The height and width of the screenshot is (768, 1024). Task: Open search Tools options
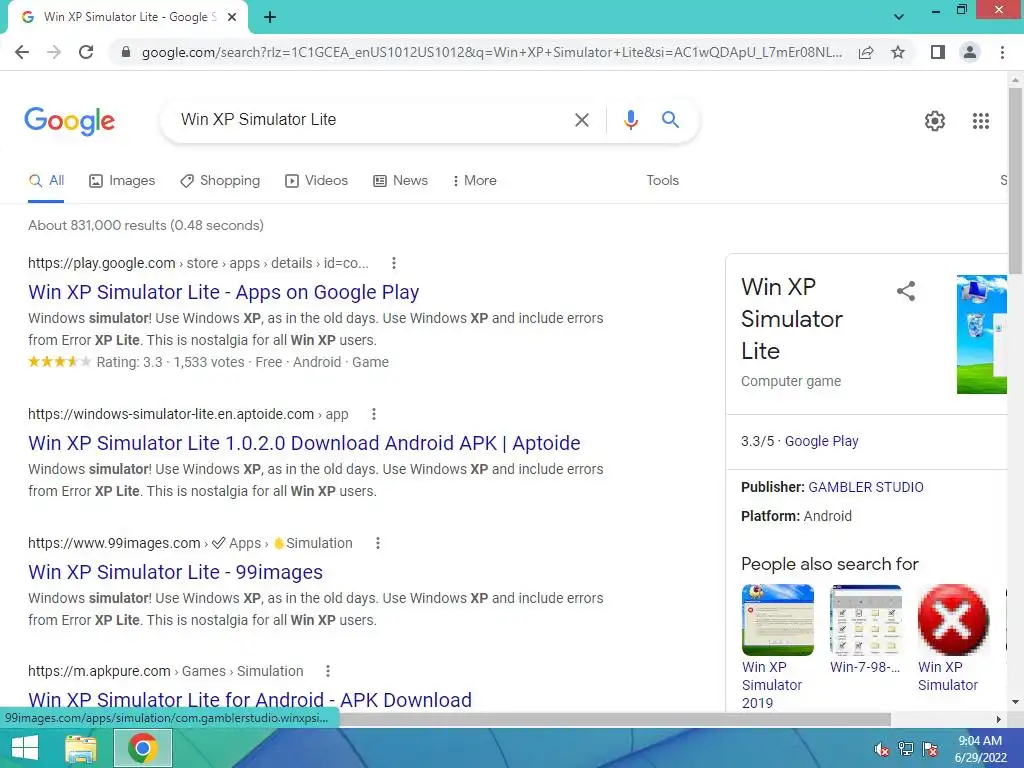[x=662, y=181]
